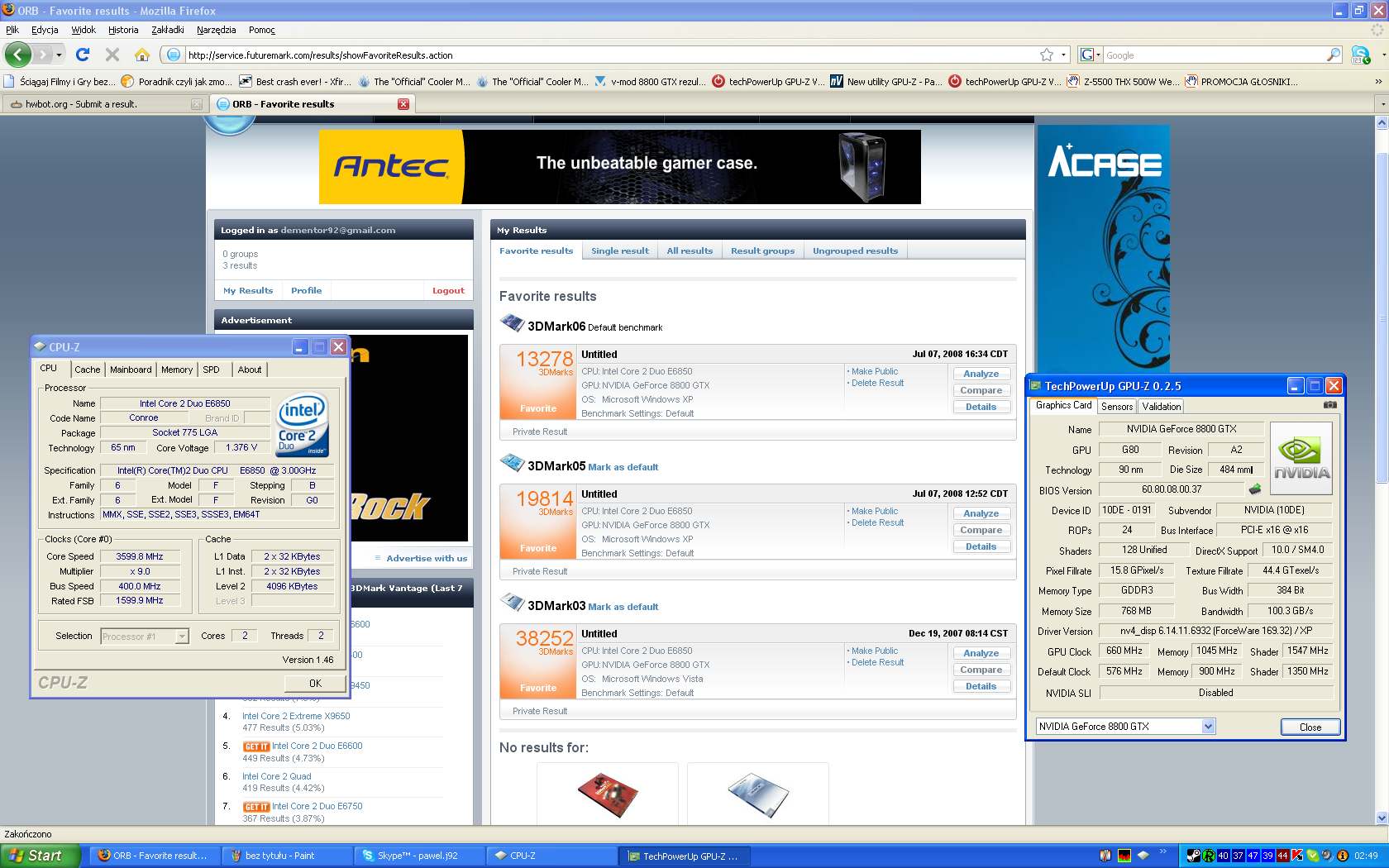Open the CPU-Z Cache tab

coord(87,370)
